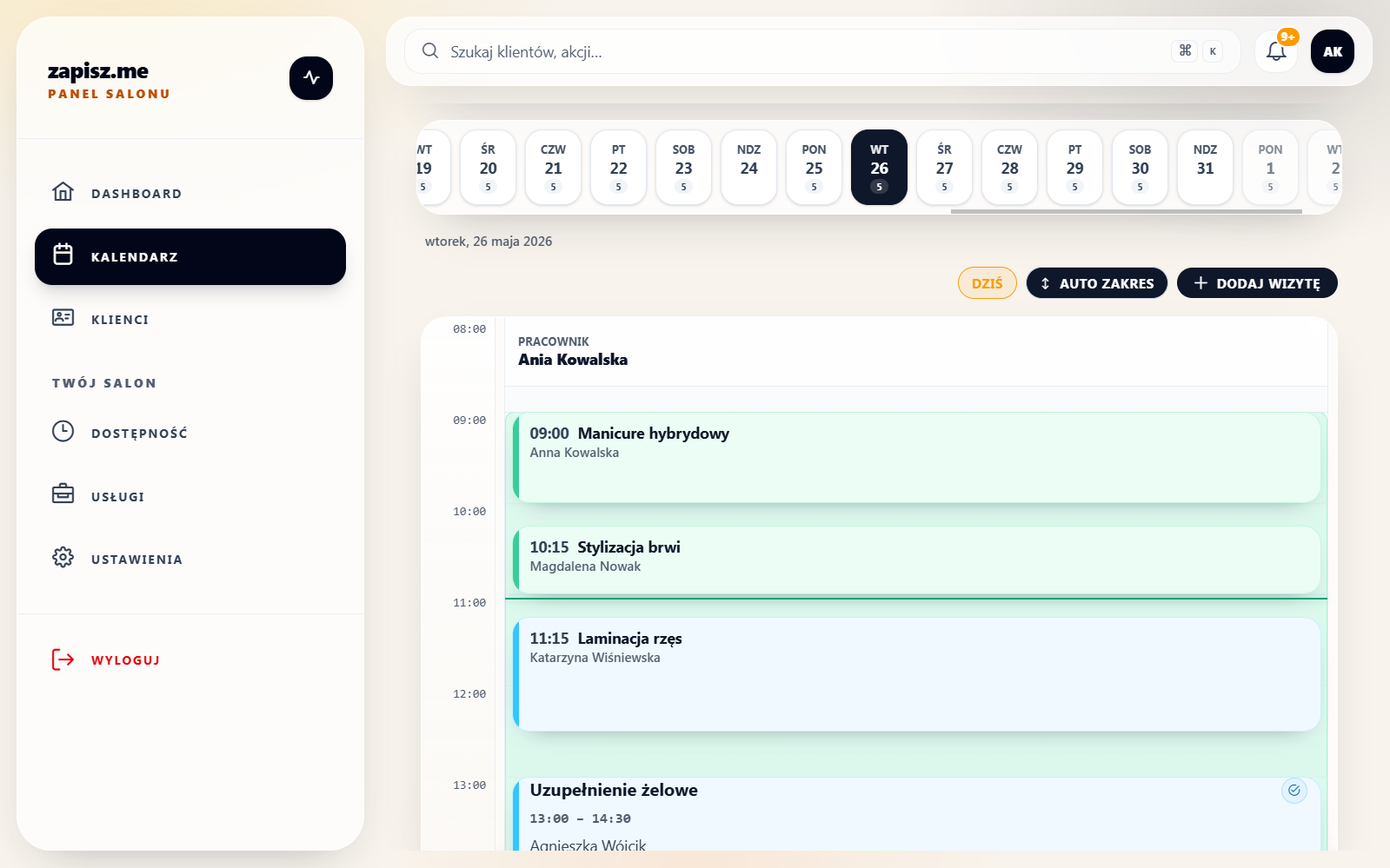Click the 11:00 time axis label
1390x868 pixels.
coord(469,603)
